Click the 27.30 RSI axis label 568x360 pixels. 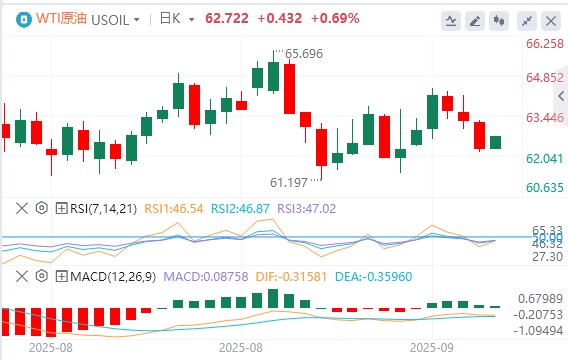click(547, 257)
